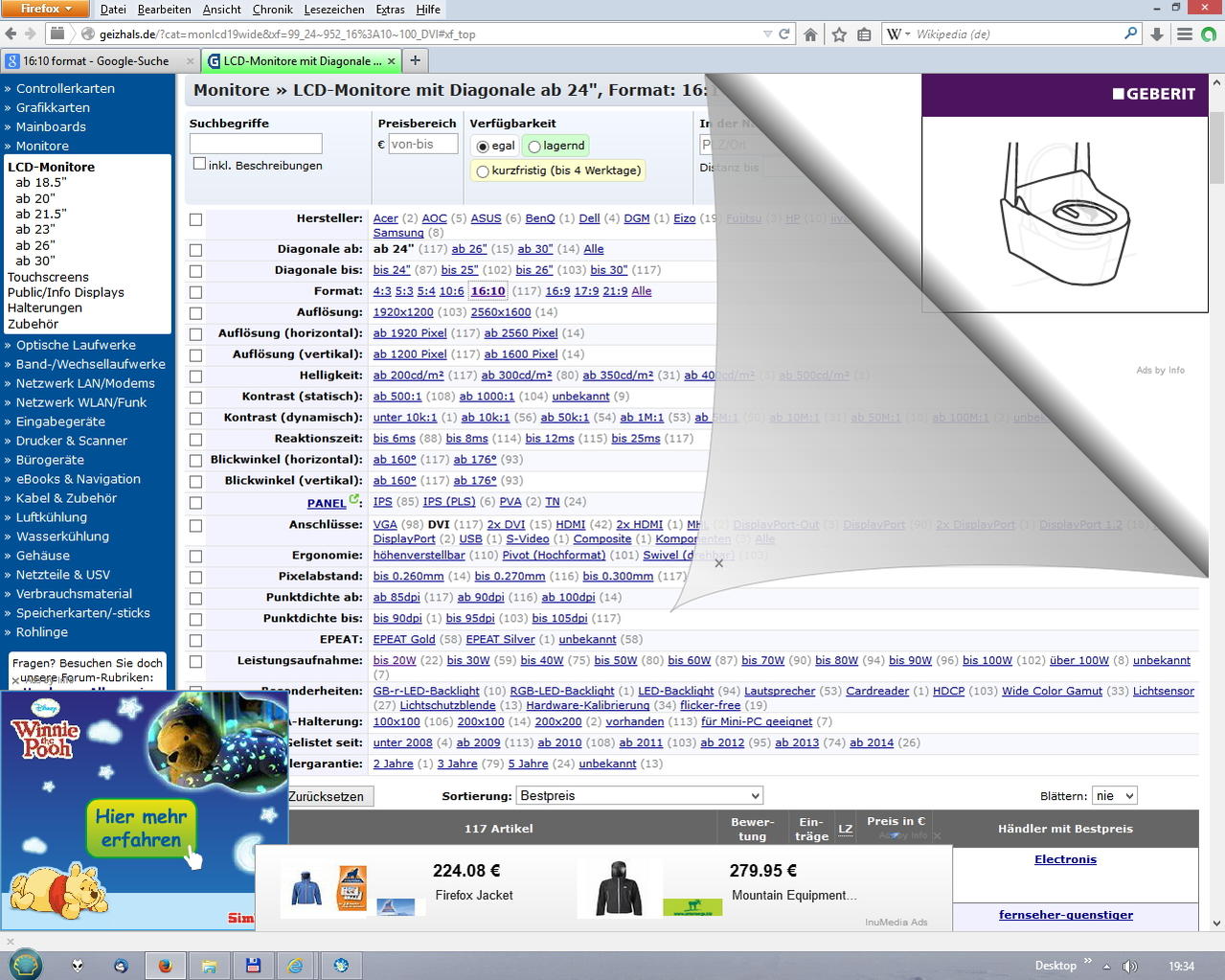This screenshot has height=980, width=1225.
Task: Expand the Optische Laufwerke category
Action: coord(76,345)
